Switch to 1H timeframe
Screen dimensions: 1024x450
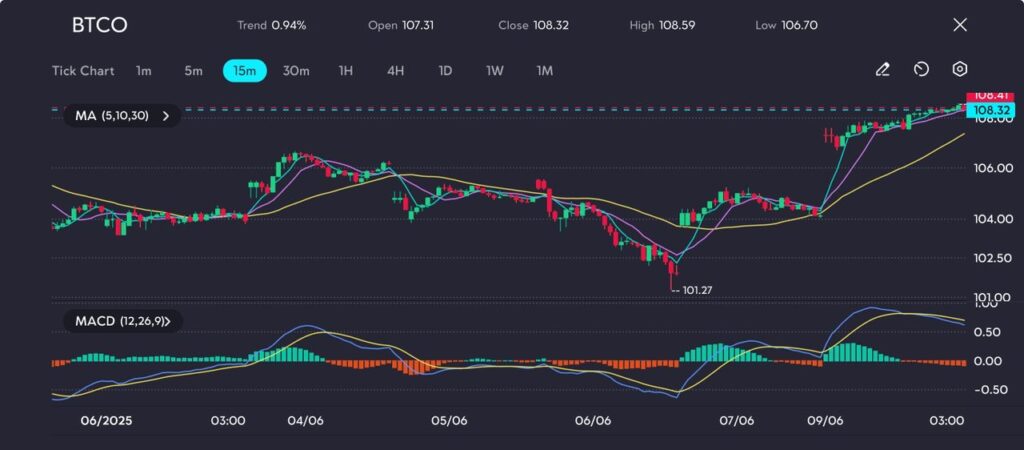coord(346,71)
